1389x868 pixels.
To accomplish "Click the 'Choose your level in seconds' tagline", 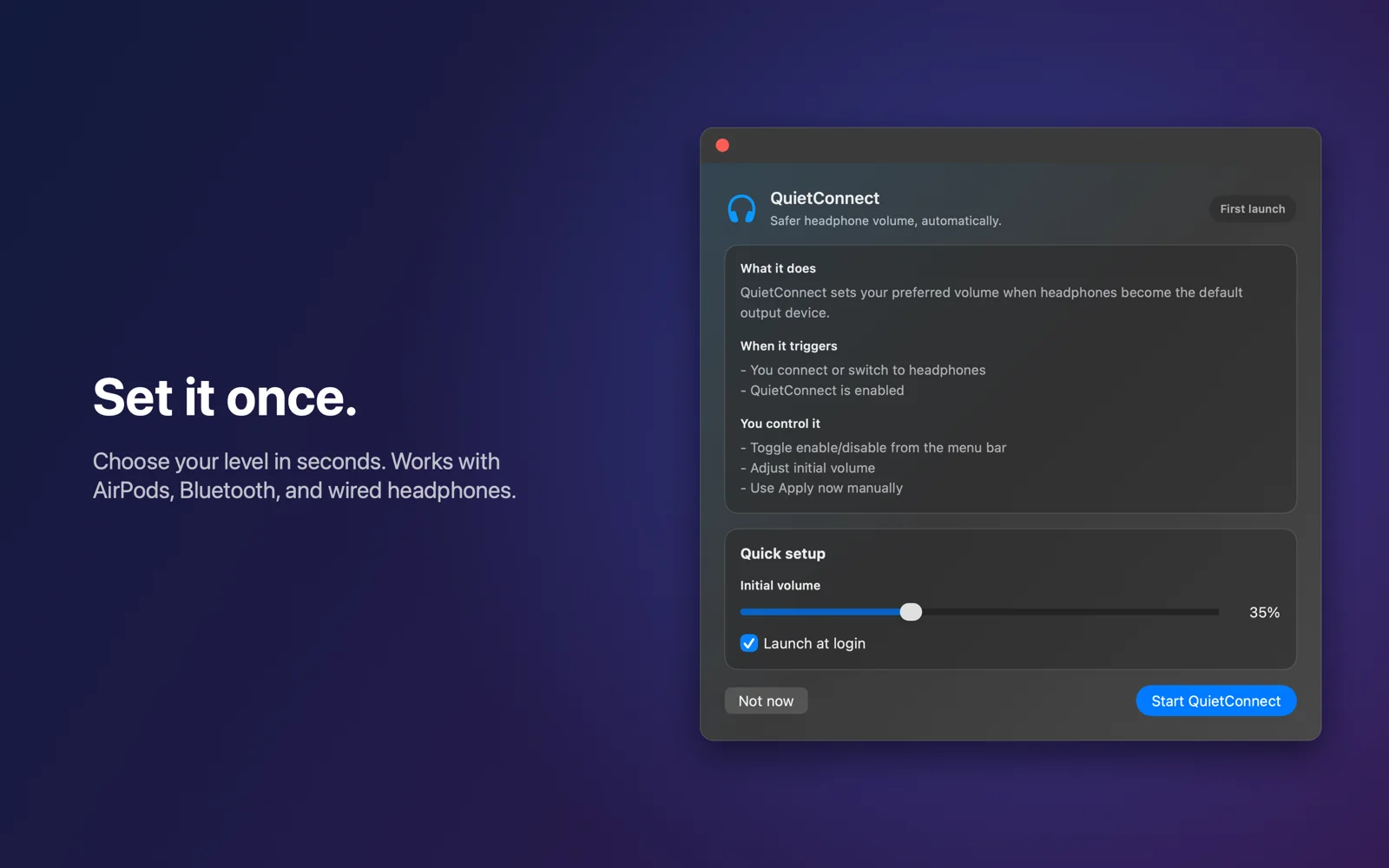I will (305, 476).
